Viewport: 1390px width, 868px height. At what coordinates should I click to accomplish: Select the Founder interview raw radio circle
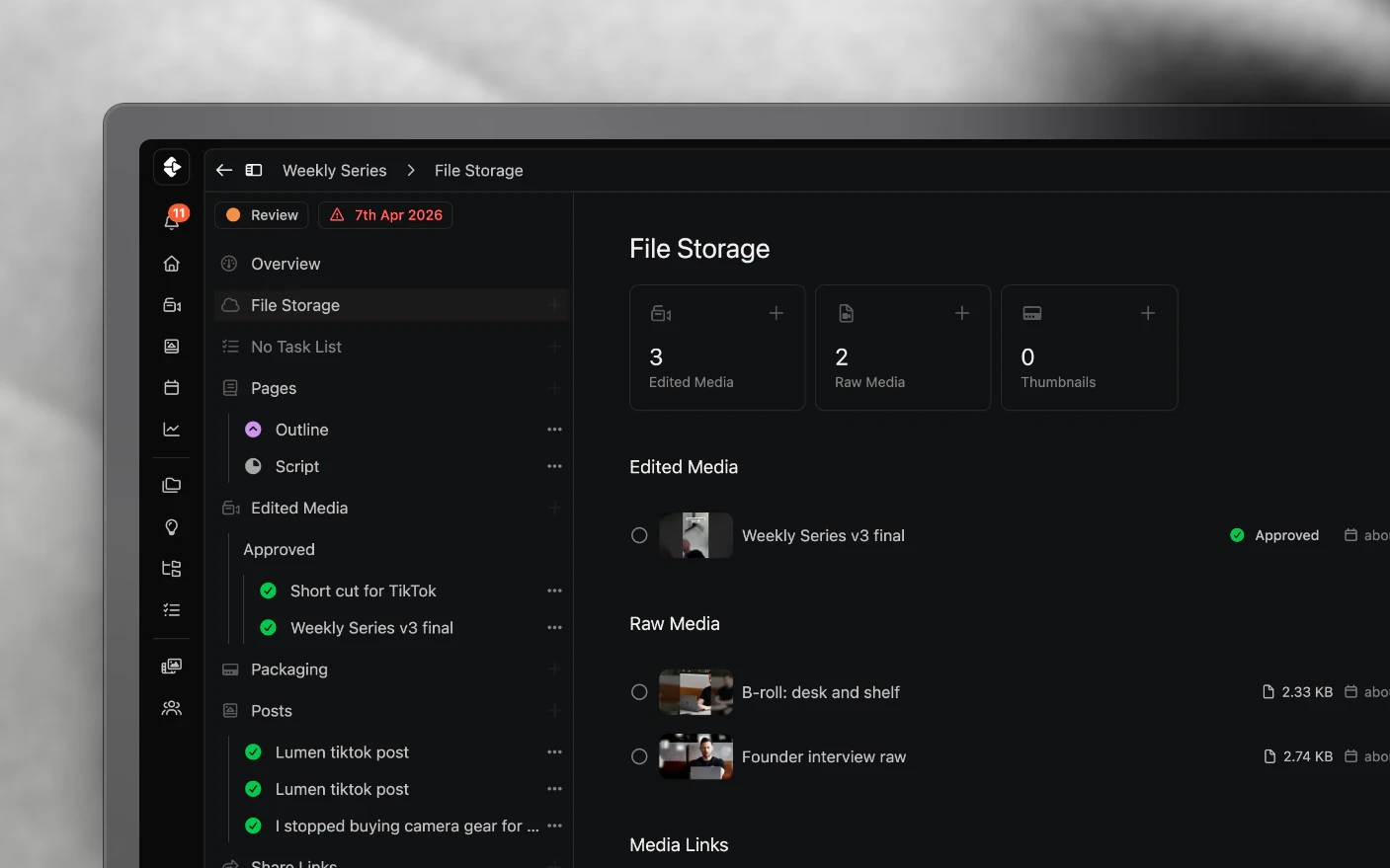639,756
